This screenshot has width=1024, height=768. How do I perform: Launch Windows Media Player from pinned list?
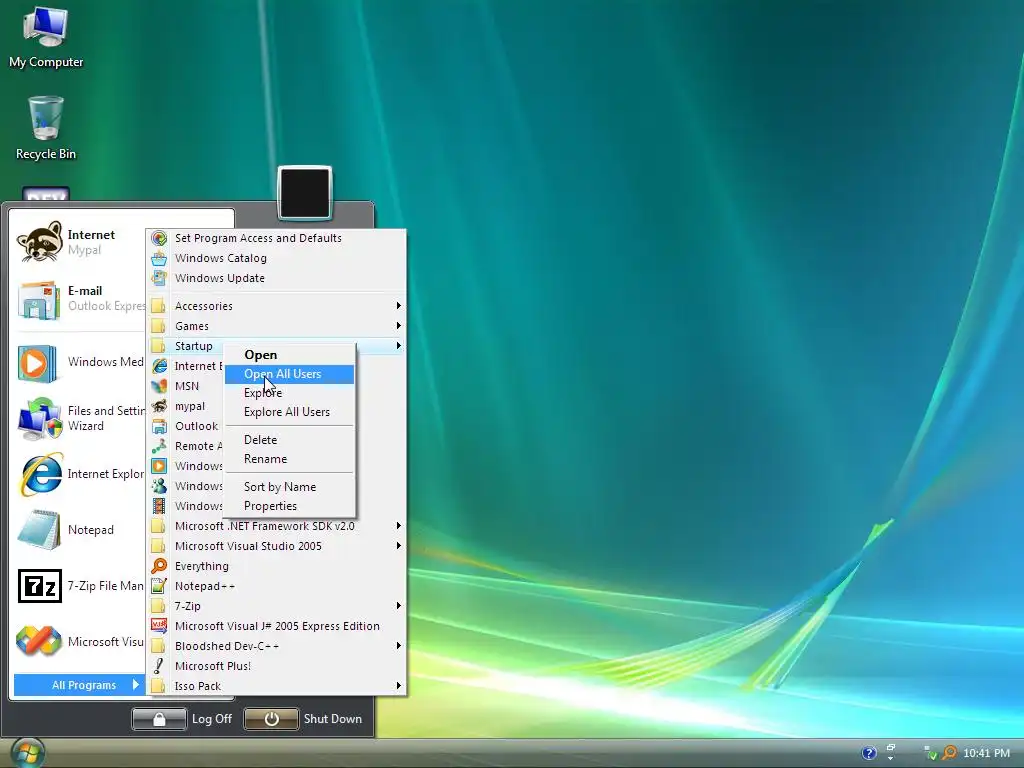pyautogui.click(x=38, y=363)
